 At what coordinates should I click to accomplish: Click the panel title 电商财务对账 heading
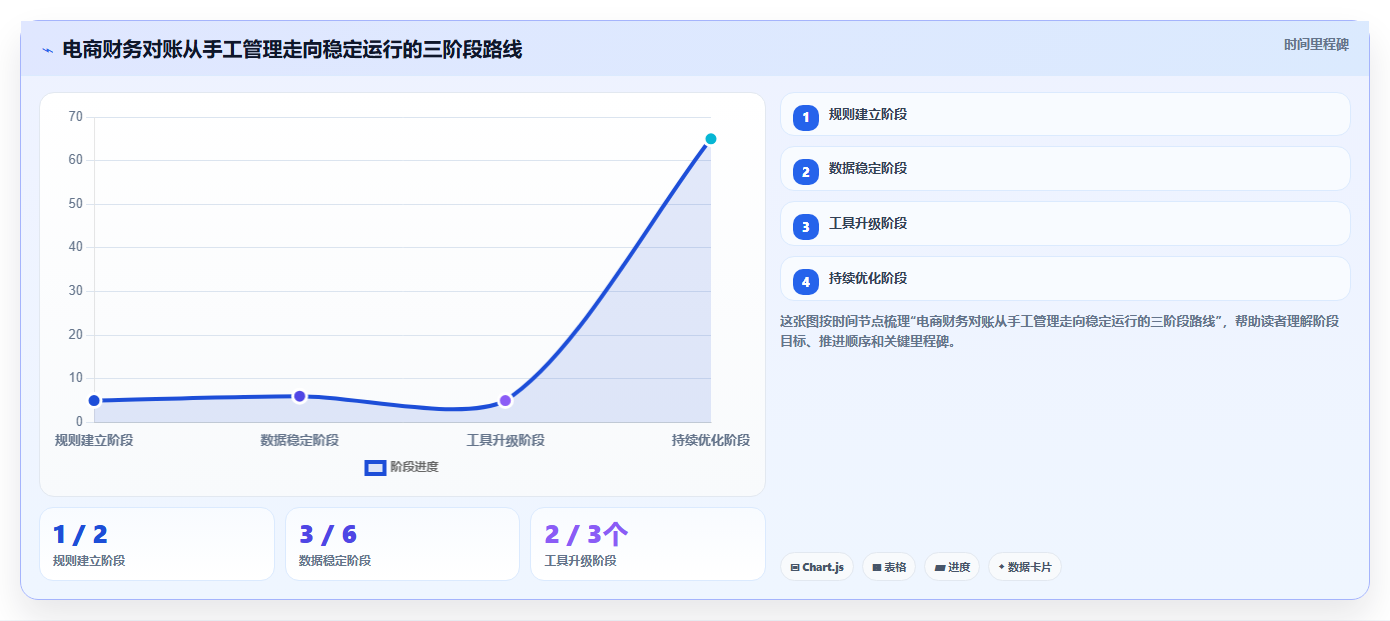tap(292, 49)
